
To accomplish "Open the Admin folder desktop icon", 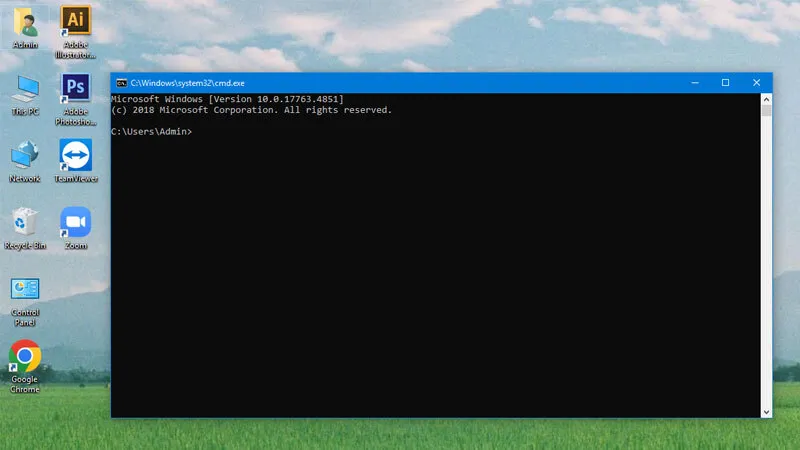I will 25,28.
